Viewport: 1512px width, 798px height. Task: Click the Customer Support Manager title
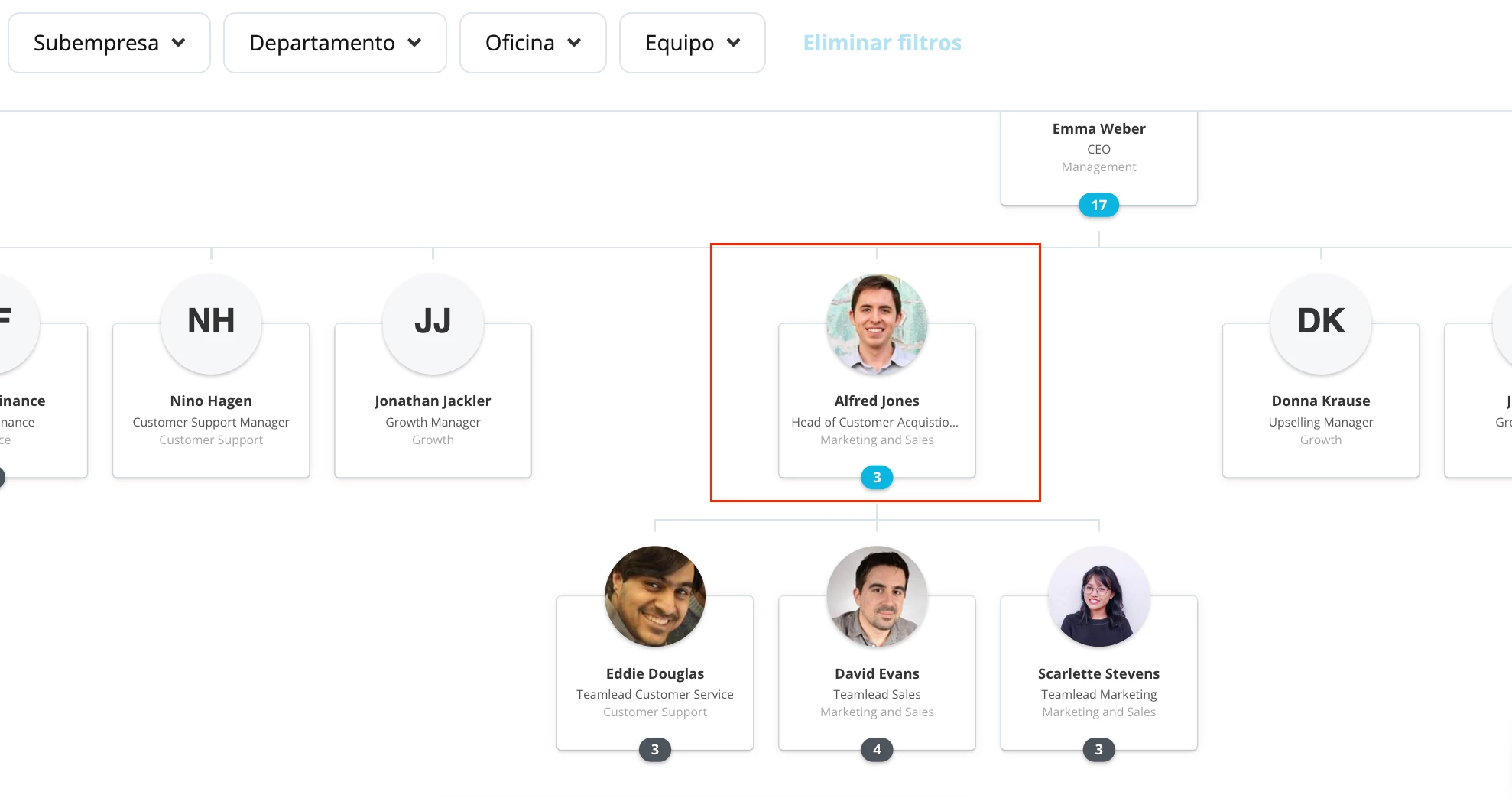211,422
